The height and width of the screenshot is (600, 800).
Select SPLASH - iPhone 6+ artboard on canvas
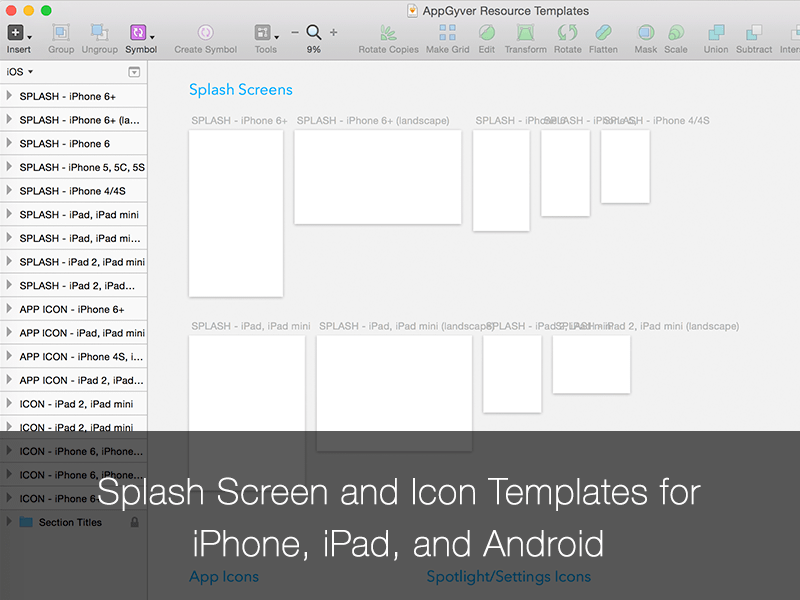coord(236,213)
